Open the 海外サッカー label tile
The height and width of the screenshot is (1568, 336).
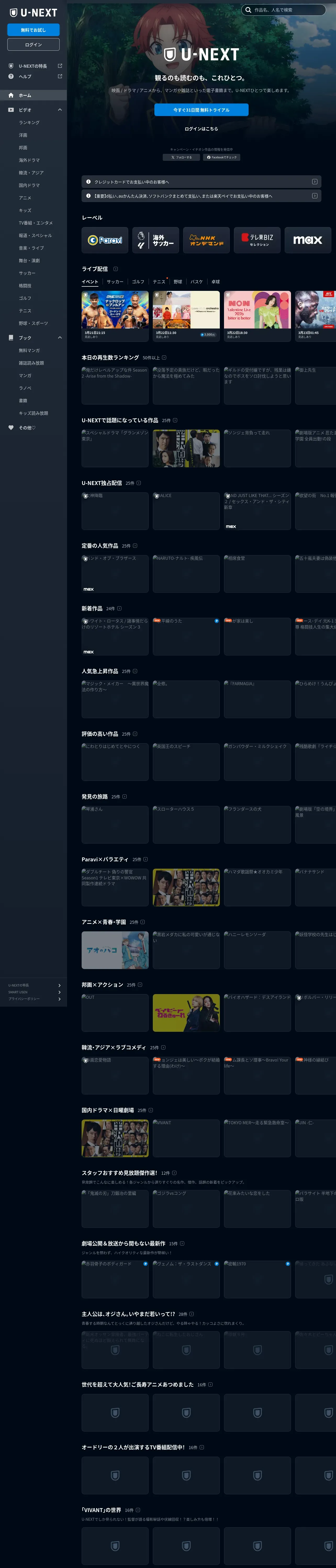155,240
